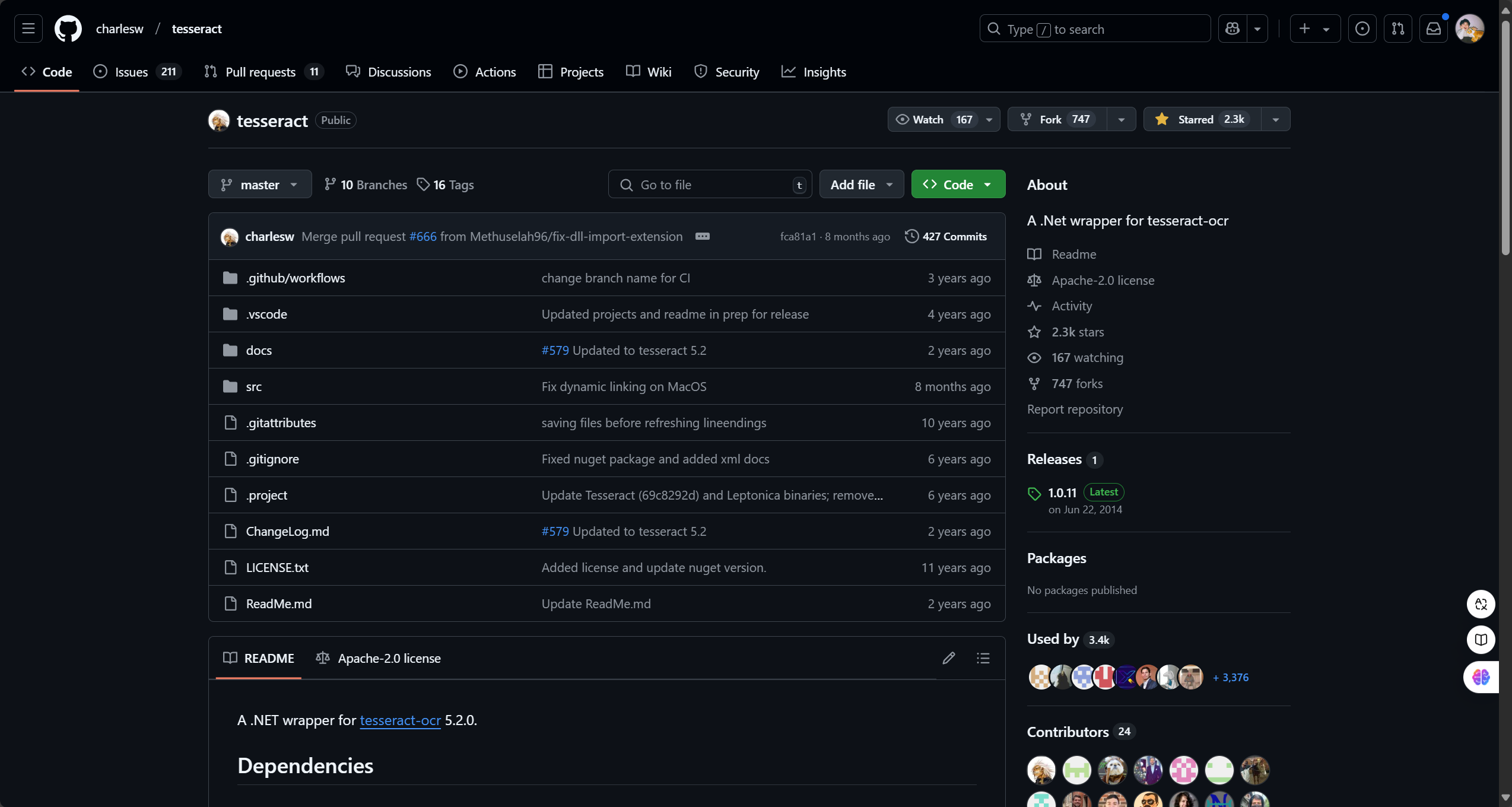Click Report repository link
The height and width of the screenshot is (807, 1512).
point(1075,409)
